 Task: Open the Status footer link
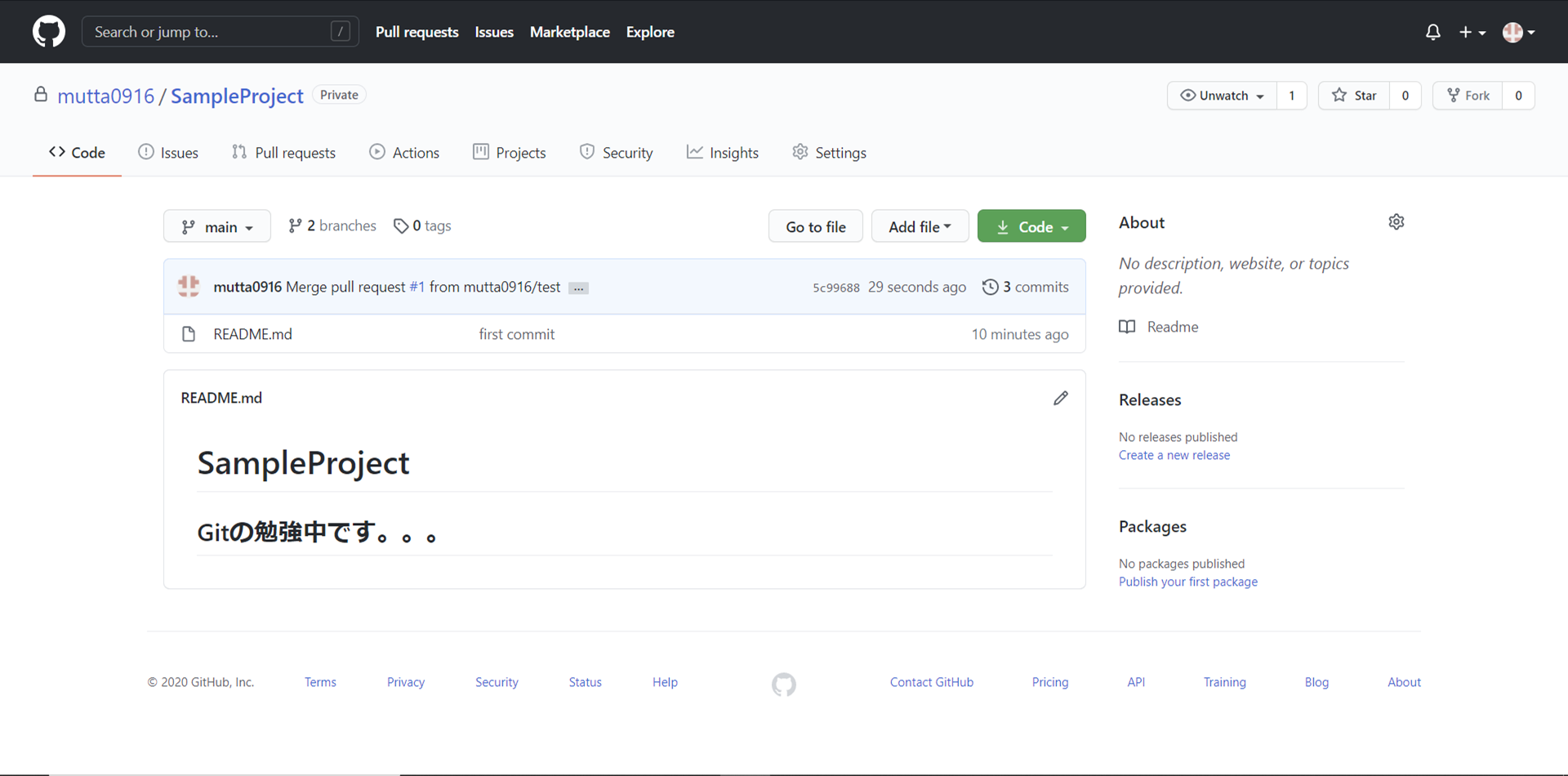pyautogui.click(x=586, y=682)
